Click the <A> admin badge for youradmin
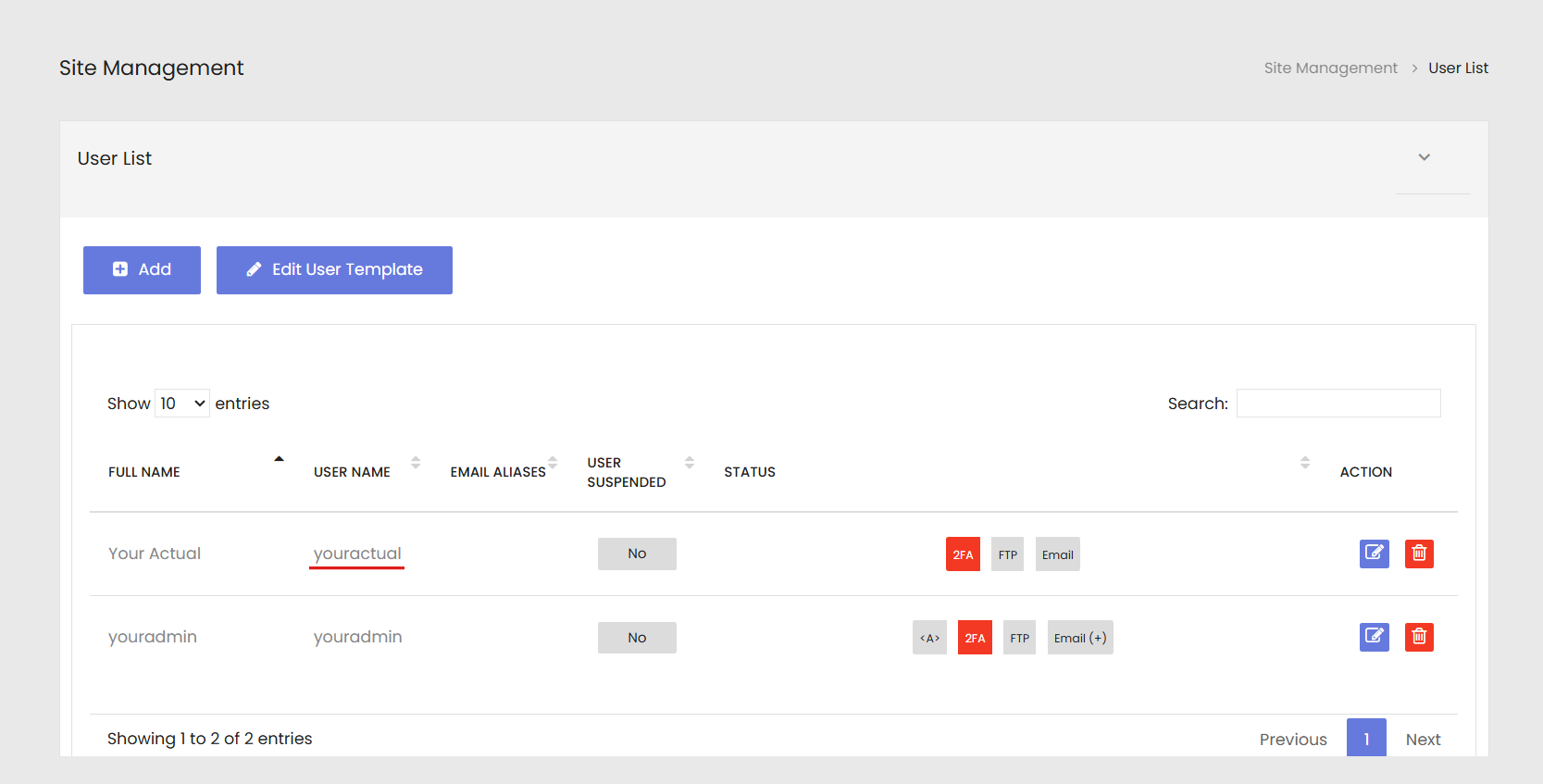 coord(929,638)
